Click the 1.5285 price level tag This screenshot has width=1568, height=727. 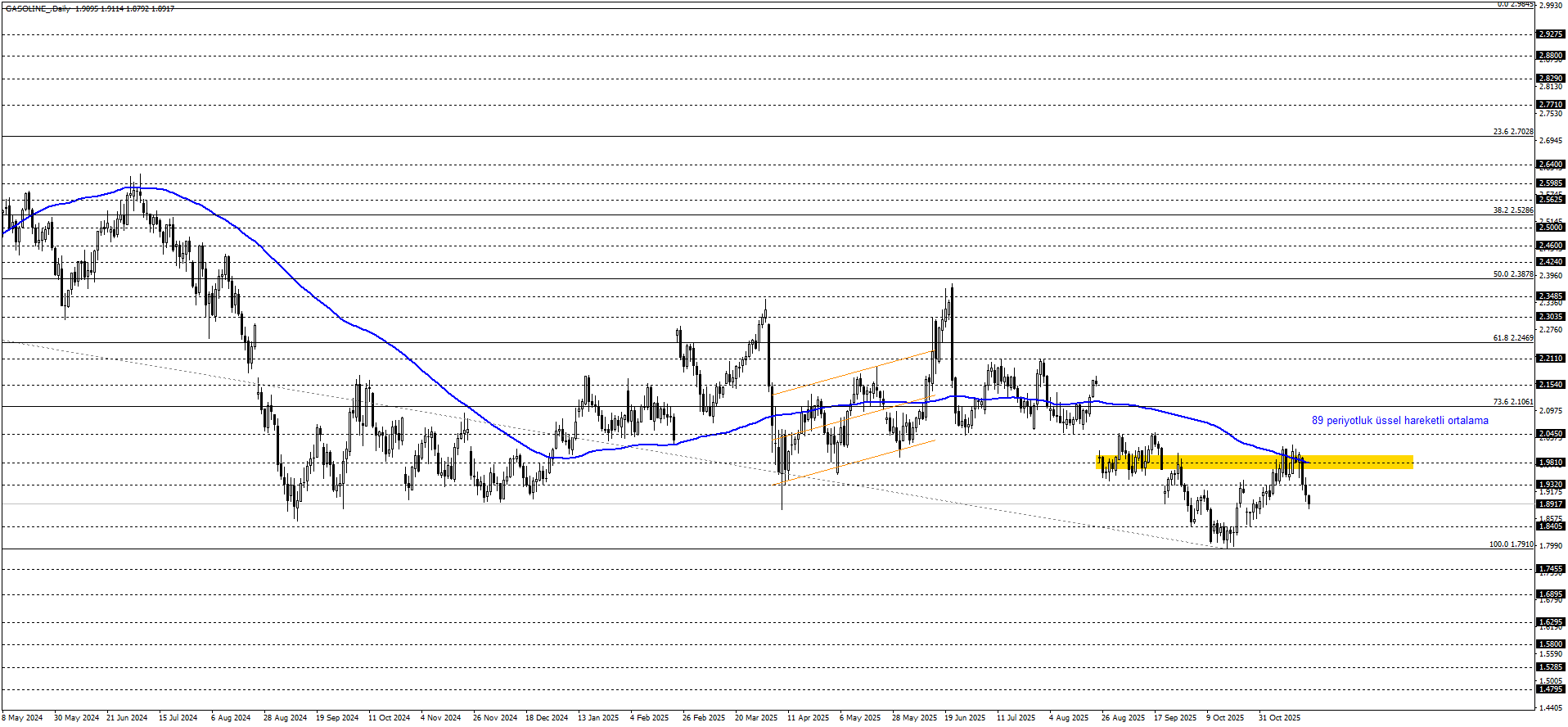(1551, 667)
